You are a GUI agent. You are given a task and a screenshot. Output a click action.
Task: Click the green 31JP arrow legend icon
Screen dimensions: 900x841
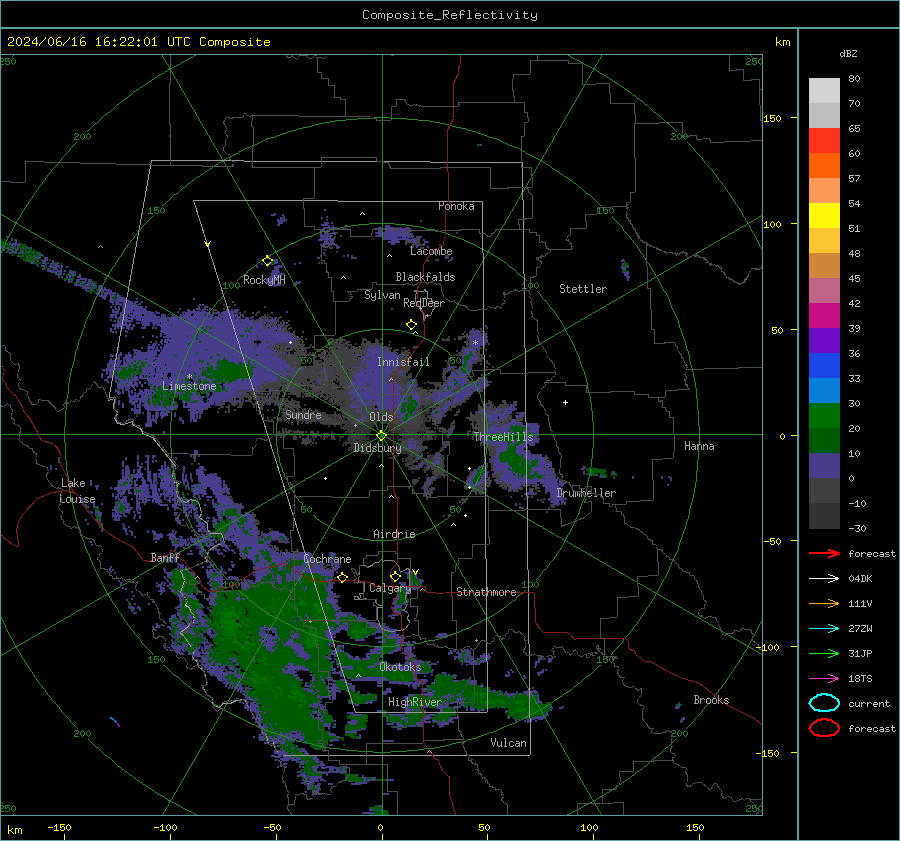(x=824, y=653)
